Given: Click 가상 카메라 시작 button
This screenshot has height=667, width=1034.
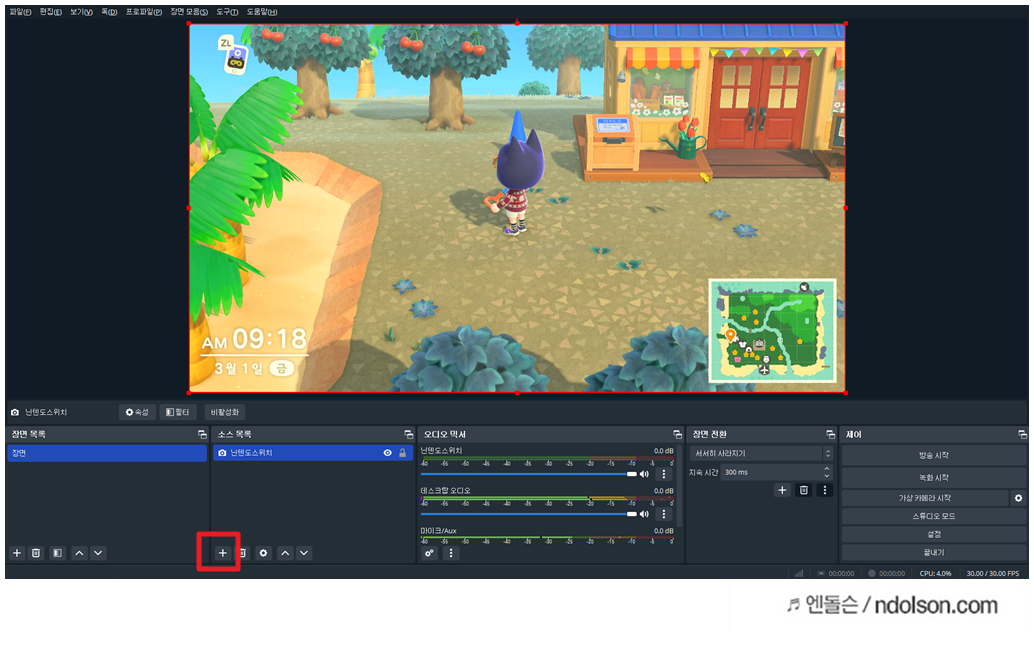Looking at the screenshot, I should (925, 498).
